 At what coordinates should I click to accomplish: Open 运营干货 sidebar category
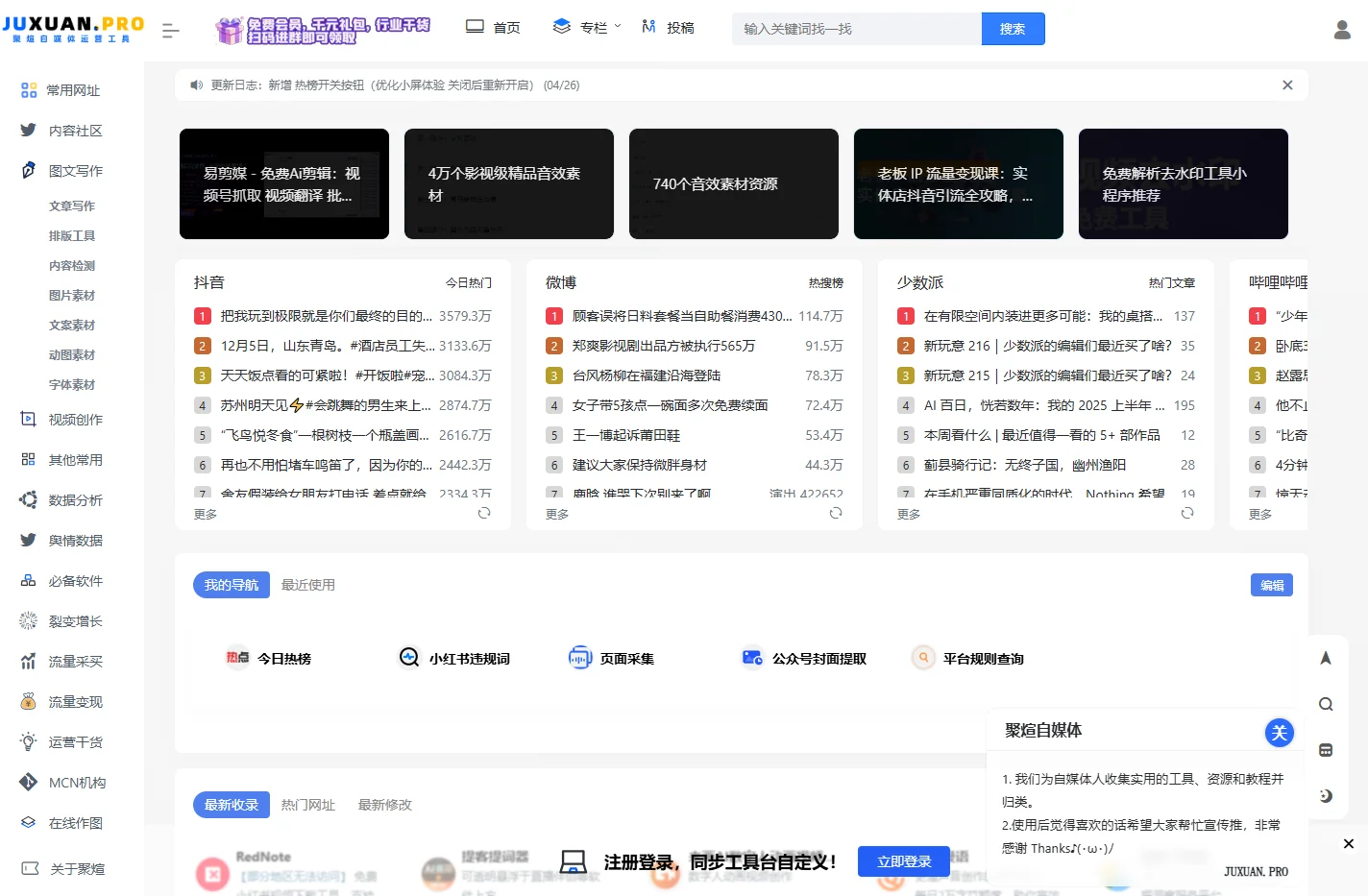coord(73,742)
